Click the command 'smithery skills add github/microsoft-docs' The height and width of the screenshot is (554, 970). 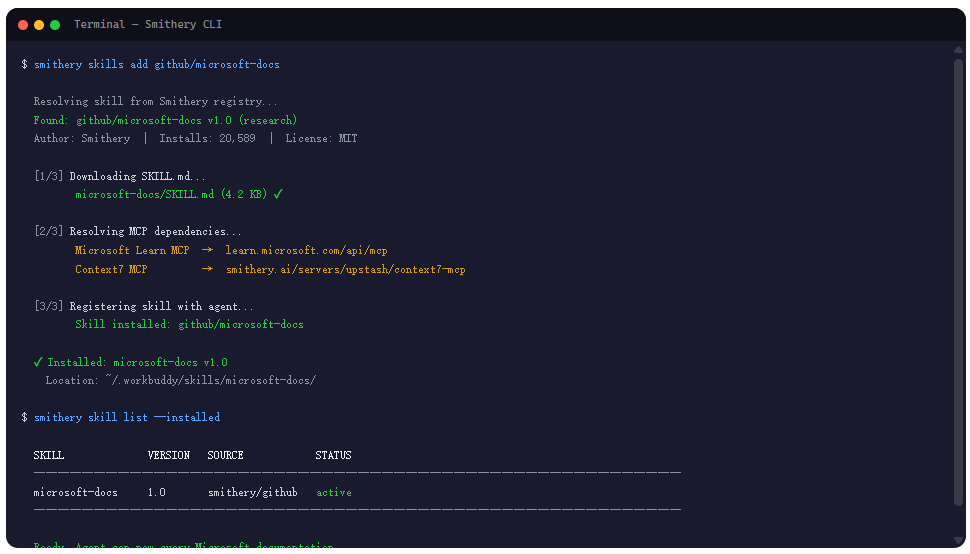click(x=157, y=64)
